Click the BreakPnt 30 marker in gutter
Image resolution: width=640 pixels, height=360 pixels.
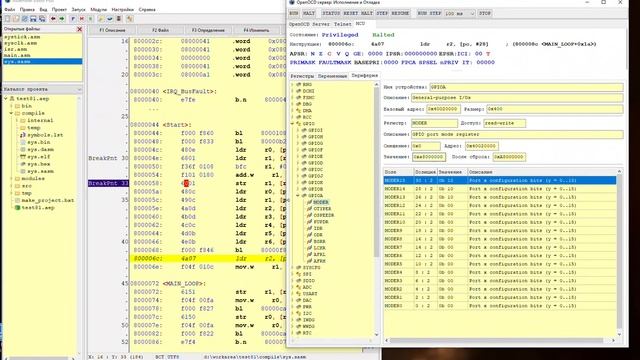pos(108,158)
